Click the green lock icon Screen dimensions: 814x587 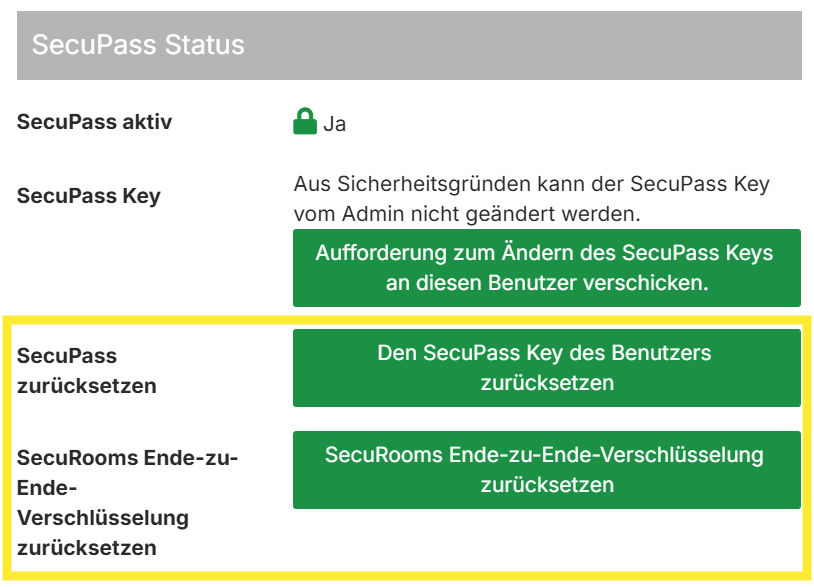(304, 123)
